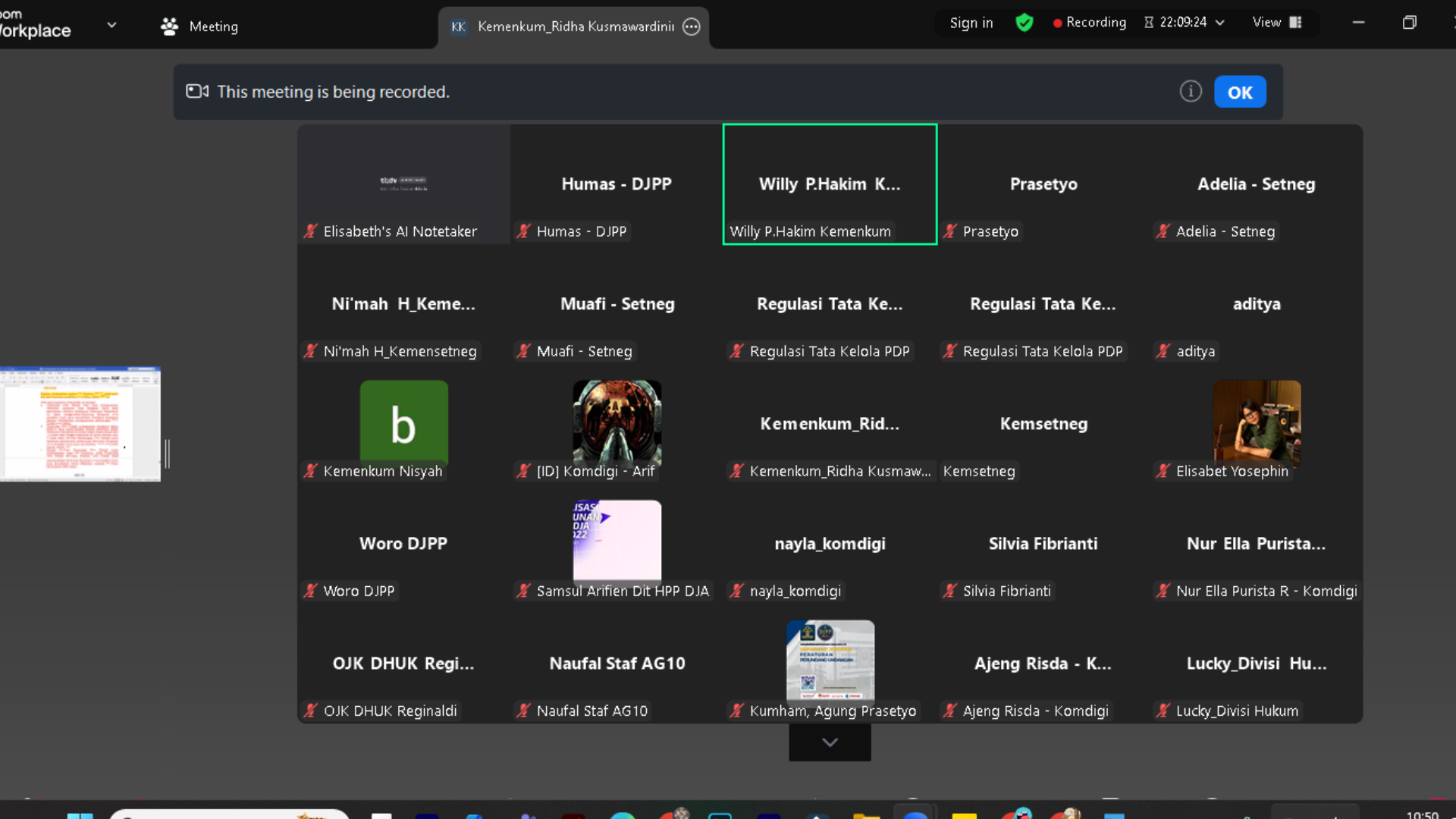Click the camera recording icon in the banner
The height and width of the screenshot is (819, 1456).
[x=197, y=92]
